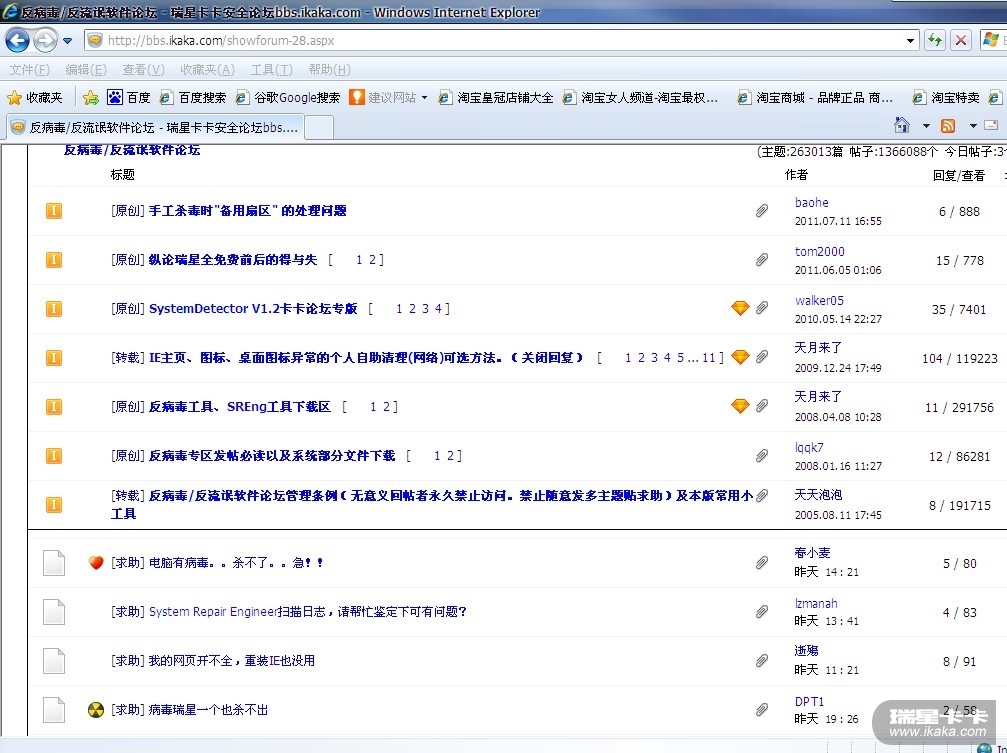The height and width of the screenshot is (753, 1007).
Task: Click the blank new tab button
Action: (319, 127)
